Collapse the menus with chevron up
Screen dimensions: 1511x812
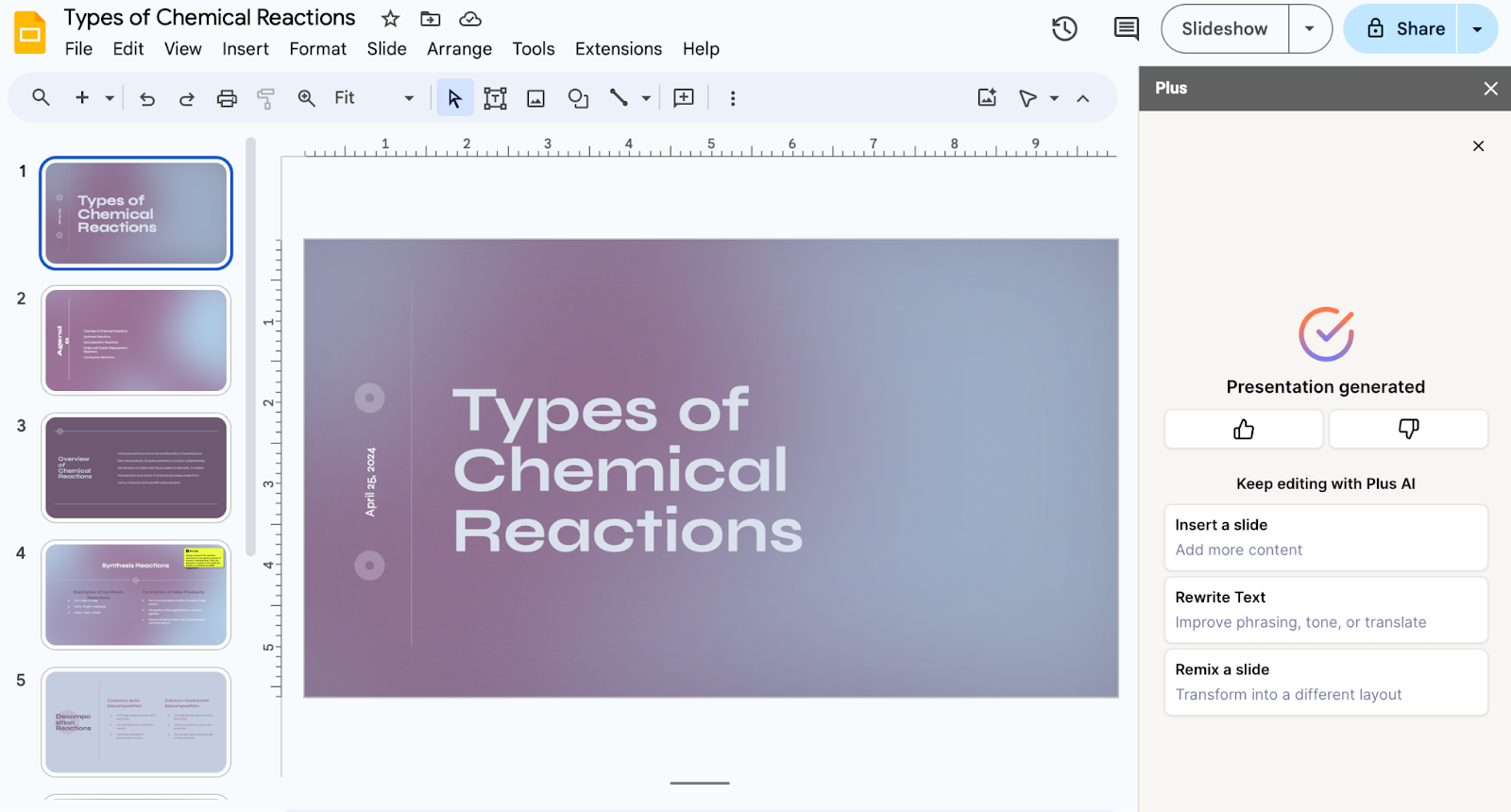coord(1083,98)
